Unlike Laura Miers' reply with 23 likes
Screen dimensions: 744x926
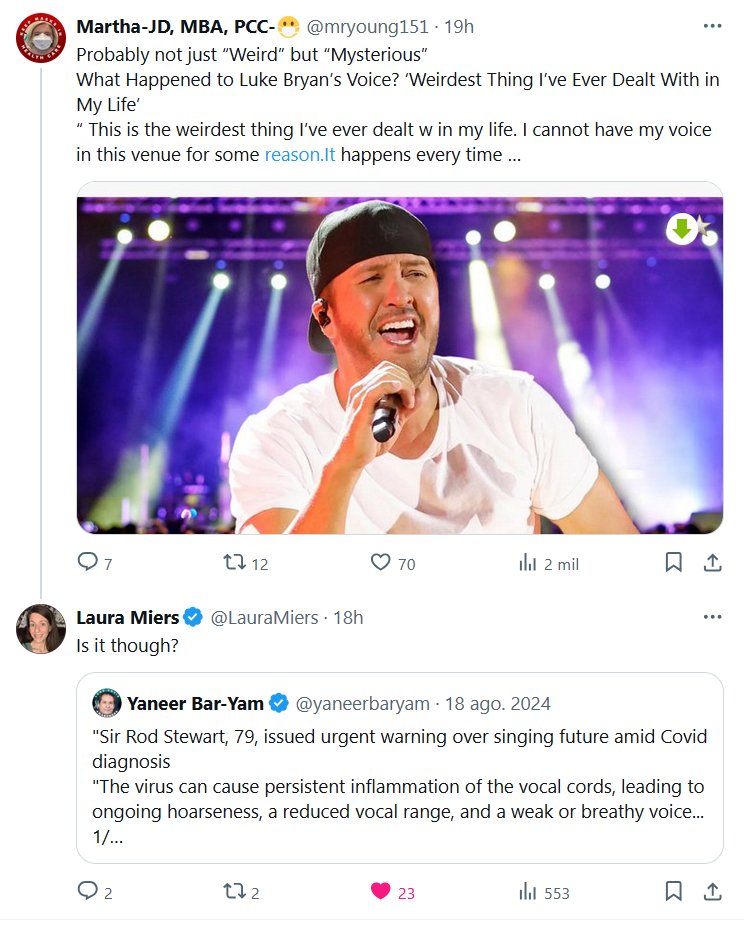(x=380, y=891)
